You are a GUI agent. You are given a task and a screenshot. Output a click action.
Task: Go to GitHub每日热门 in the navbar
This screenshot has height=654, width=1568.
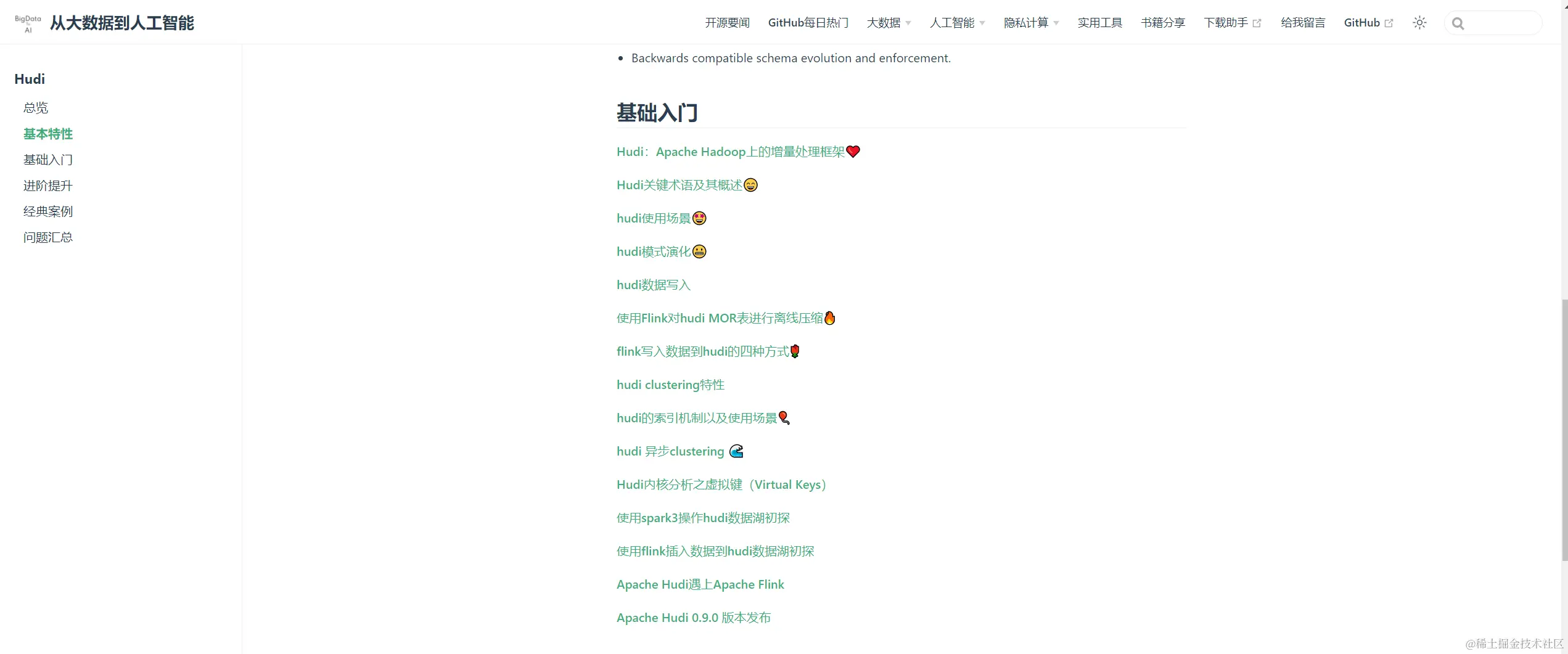point(808,23)
